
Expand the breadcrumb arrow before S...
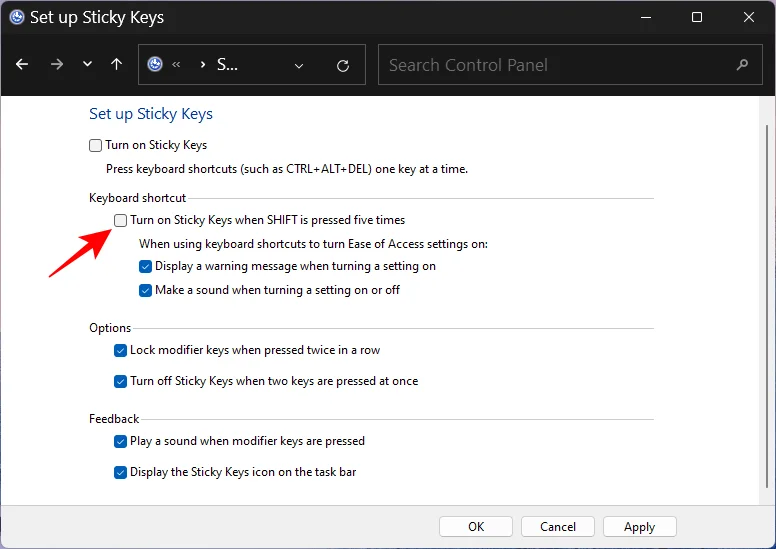pos(202,65)
